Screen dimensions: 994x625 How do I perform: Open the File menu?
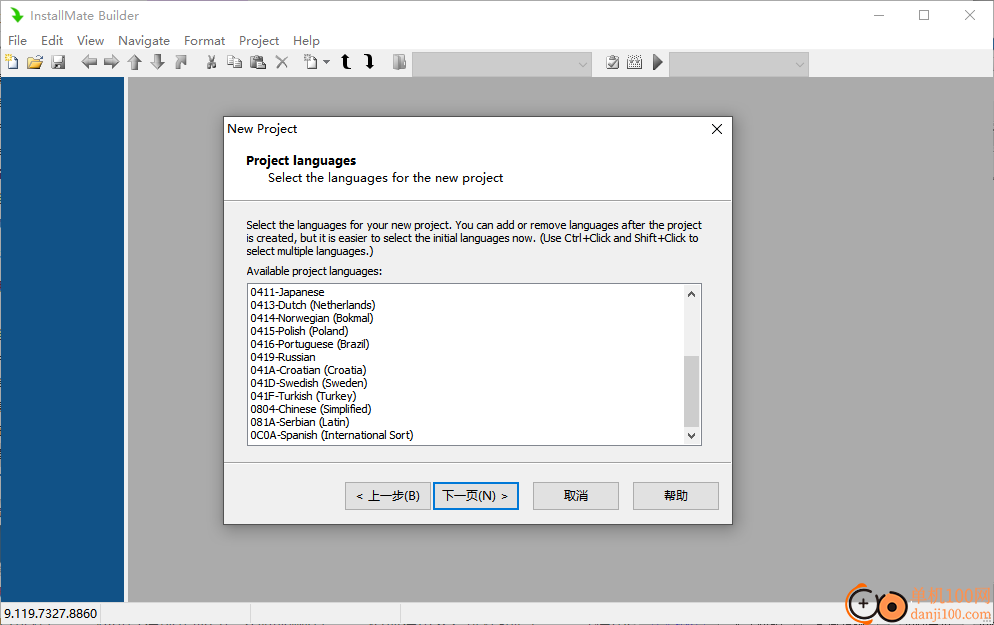pyautogui.click(x=17, y=41)
